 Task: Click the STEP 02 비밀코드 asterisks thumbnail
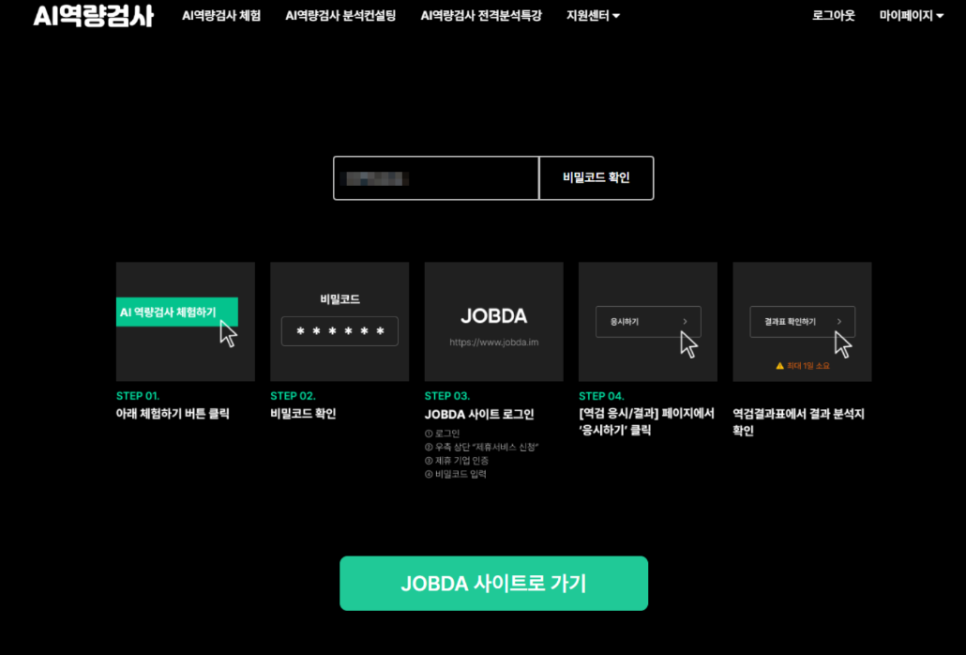339,322
